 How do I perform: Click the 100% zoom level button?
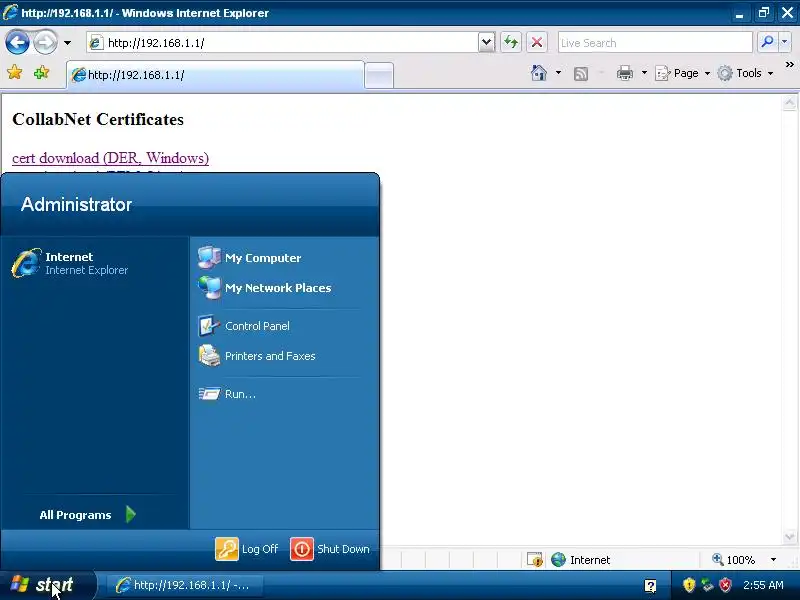tap(734, 560)
